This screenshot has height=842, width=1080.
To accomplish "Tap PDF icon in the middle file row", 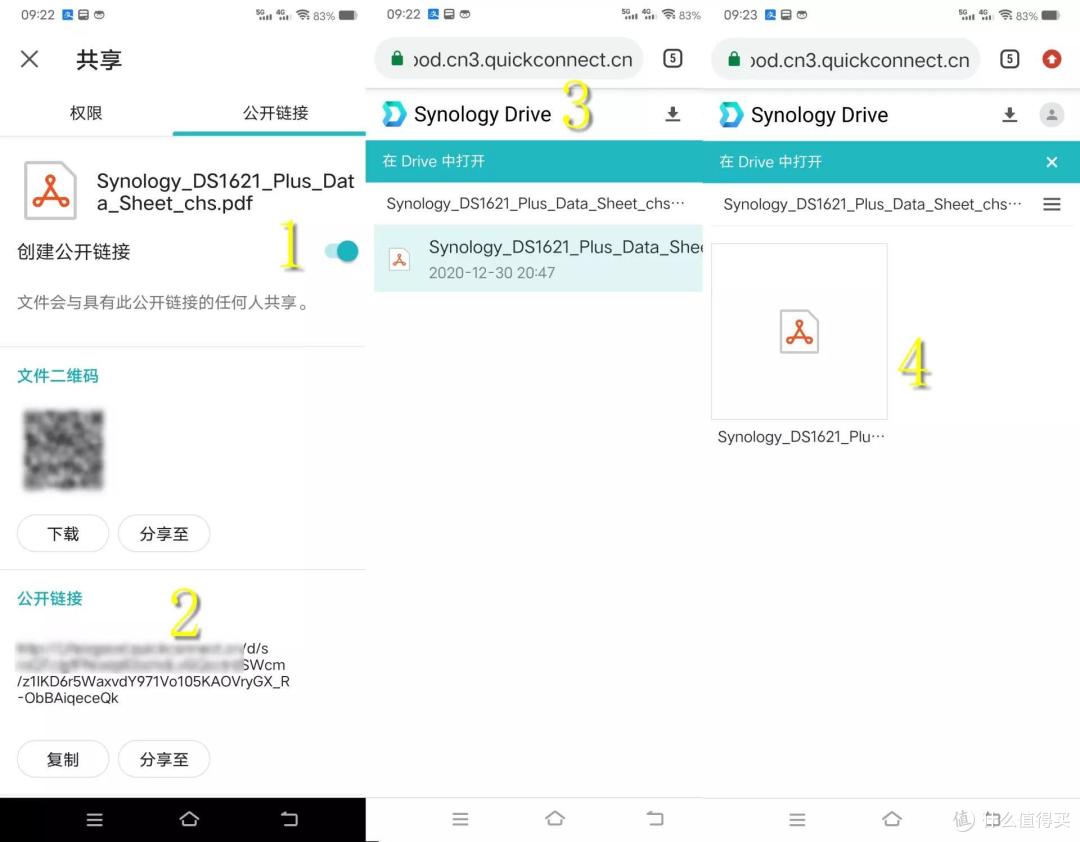I will [399, 260].
